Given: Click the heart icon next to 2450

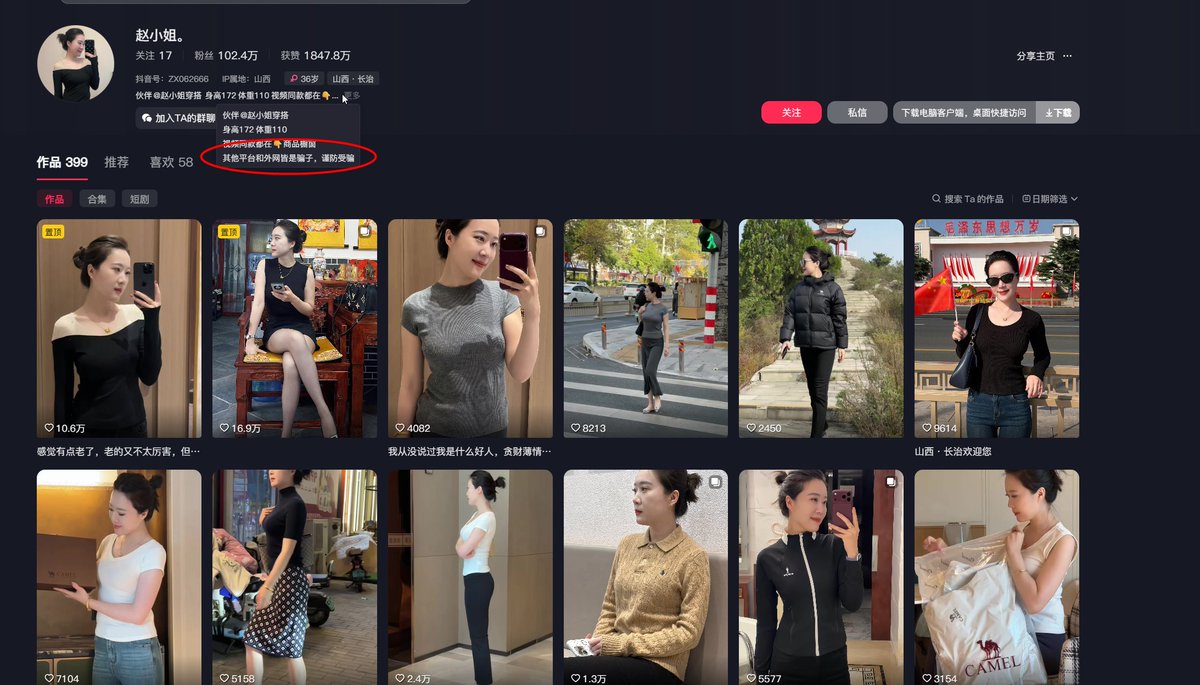Looking at the screenshot, I should click(x=751, y=428).
